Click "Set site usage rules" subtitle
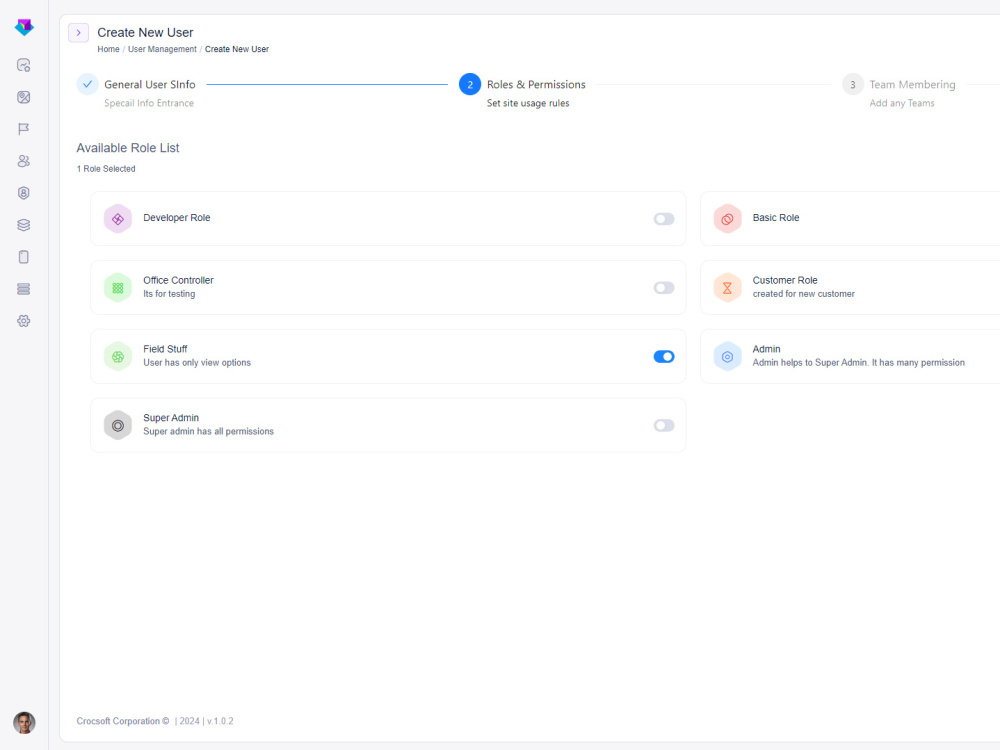 (528, 103)
